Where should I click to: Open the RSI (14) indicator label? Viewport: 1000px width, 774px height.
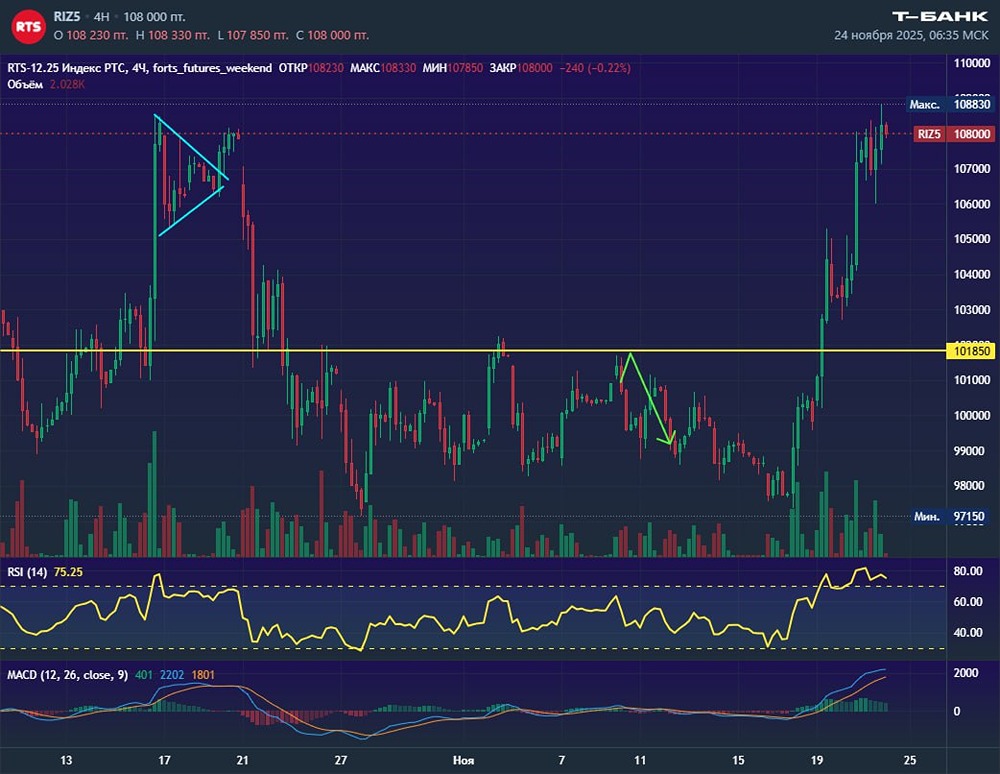pyautogui.click(x=27, y=571)
